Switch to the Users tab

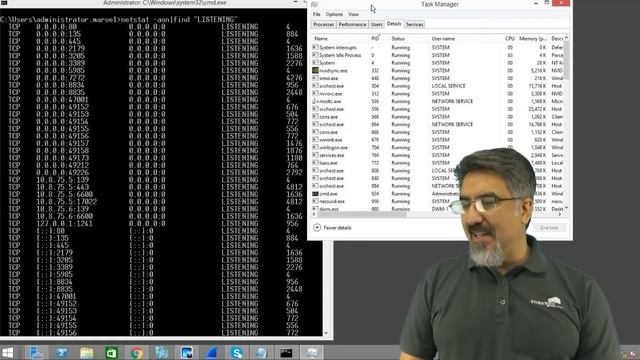click(x=376, y=24)
